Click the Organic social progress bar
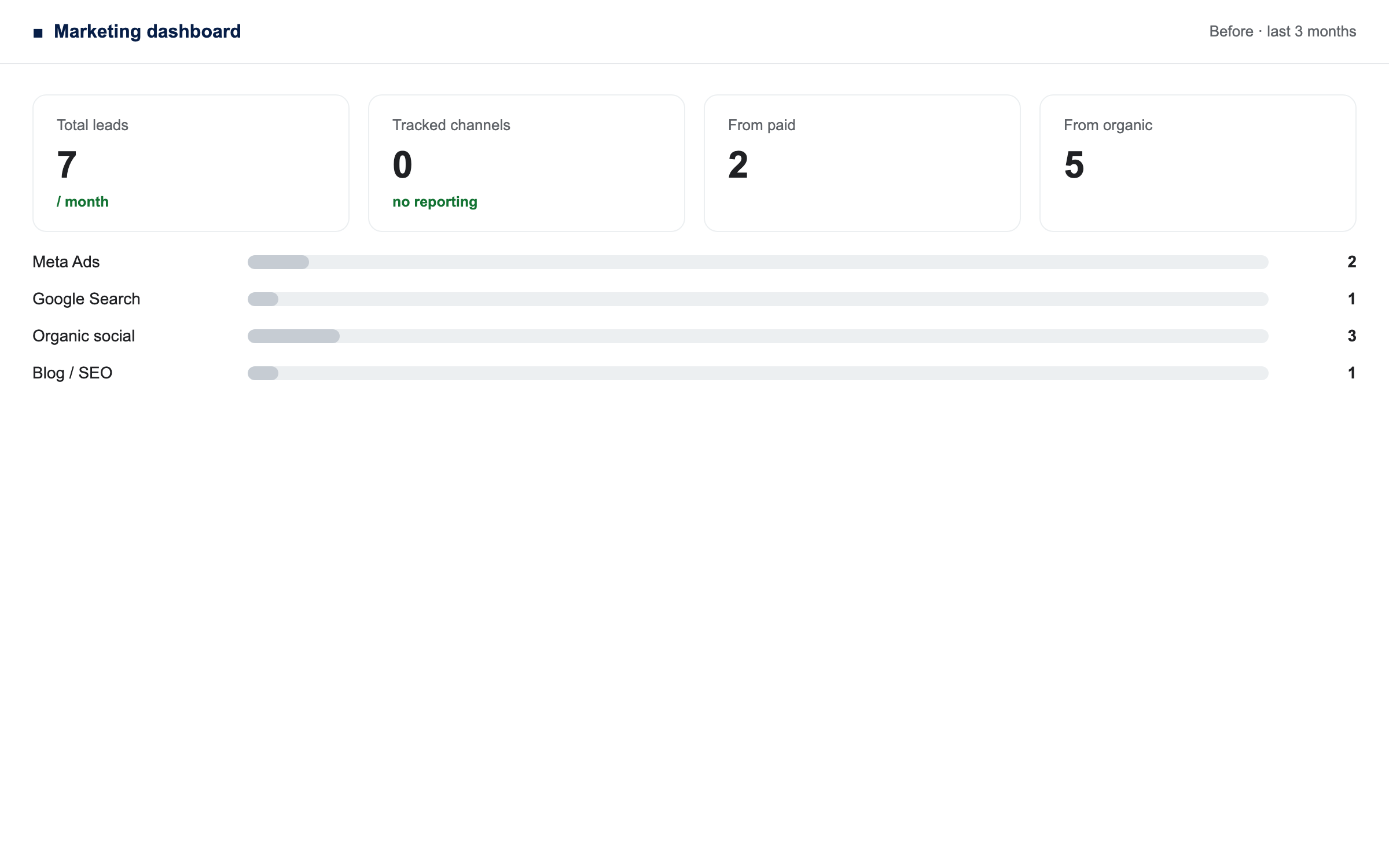 (758, 336)
